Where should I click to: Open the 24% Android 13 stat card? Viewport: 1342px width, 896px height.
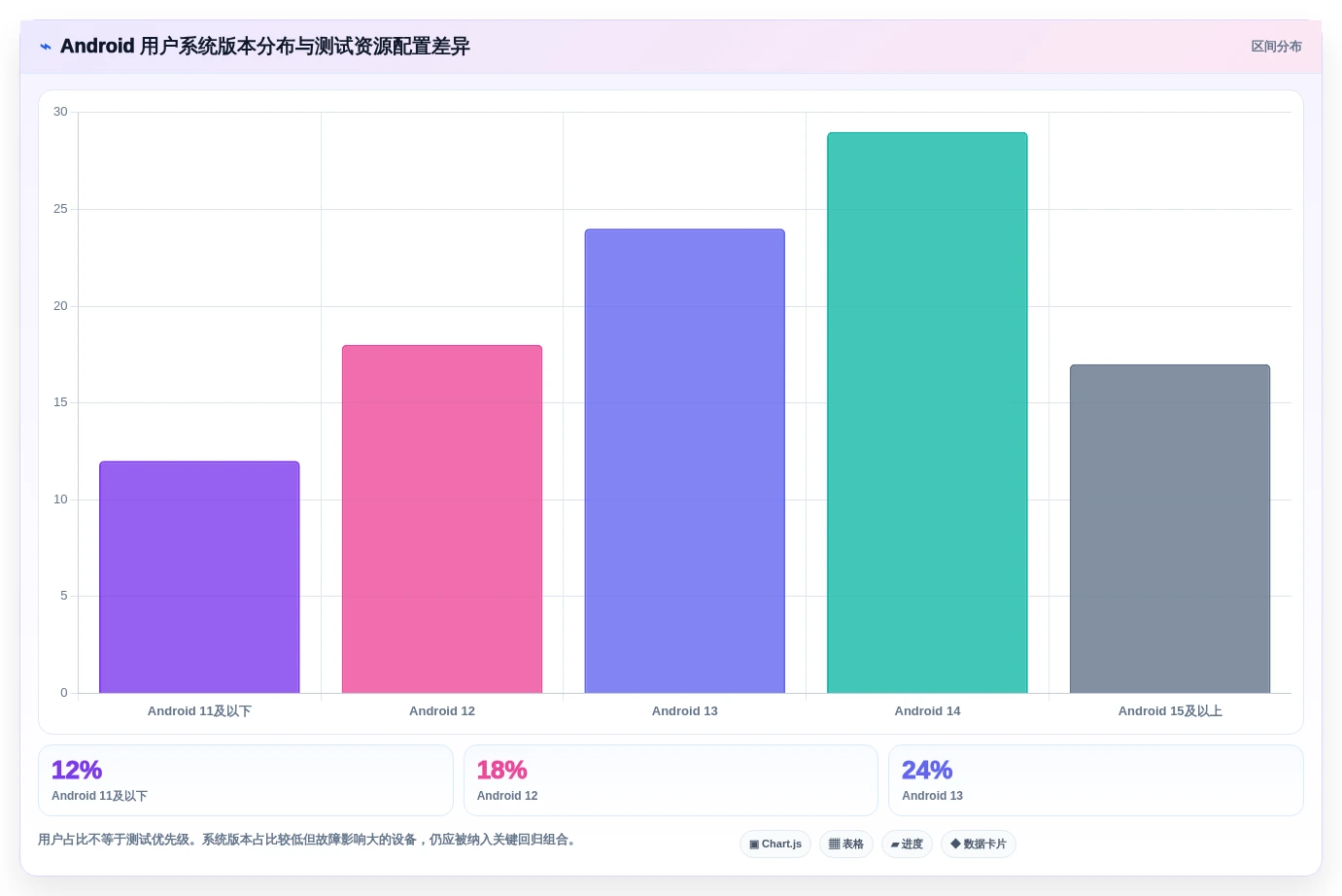1096,780
